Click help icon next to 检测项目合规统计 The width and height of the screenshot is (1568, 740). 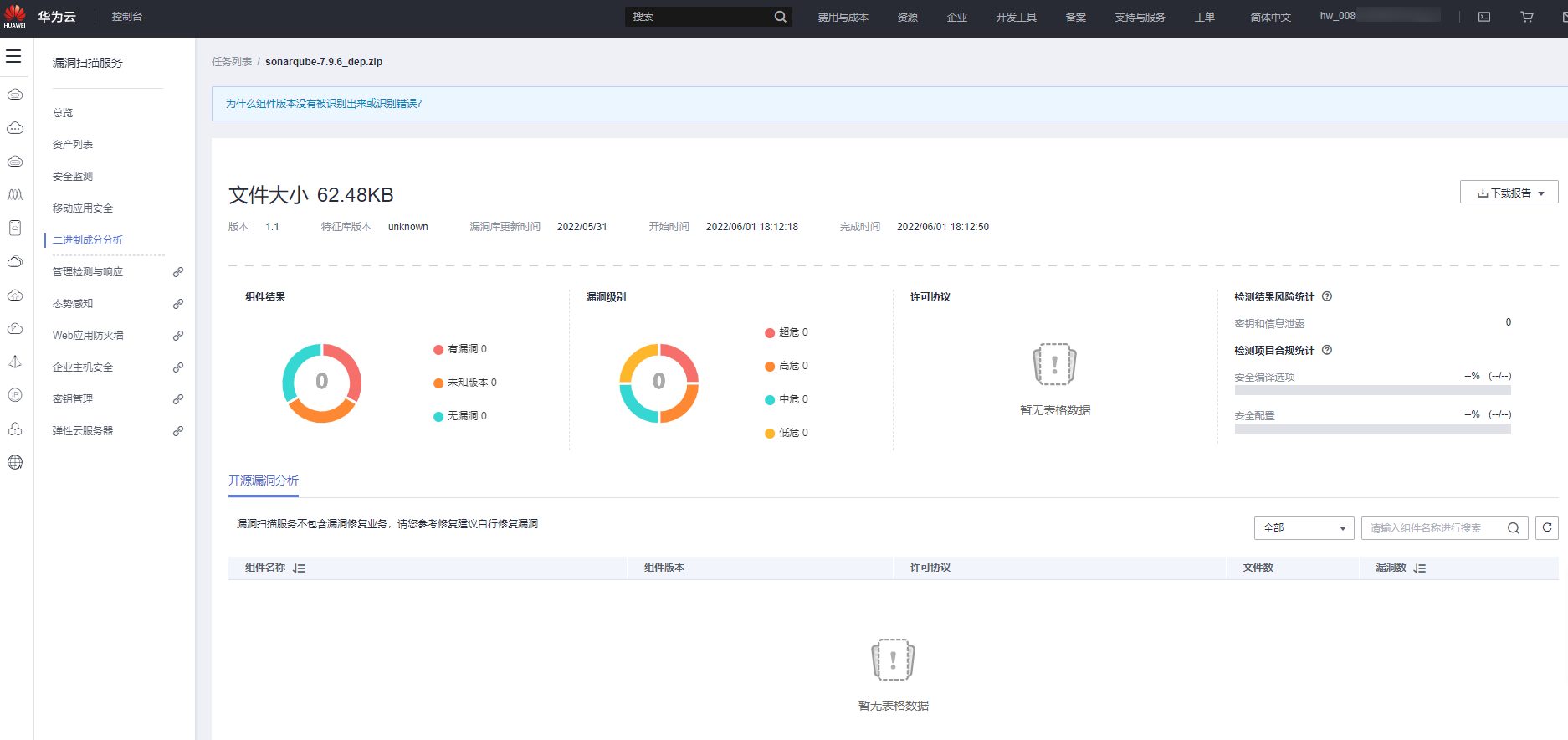coord(1327,350)
